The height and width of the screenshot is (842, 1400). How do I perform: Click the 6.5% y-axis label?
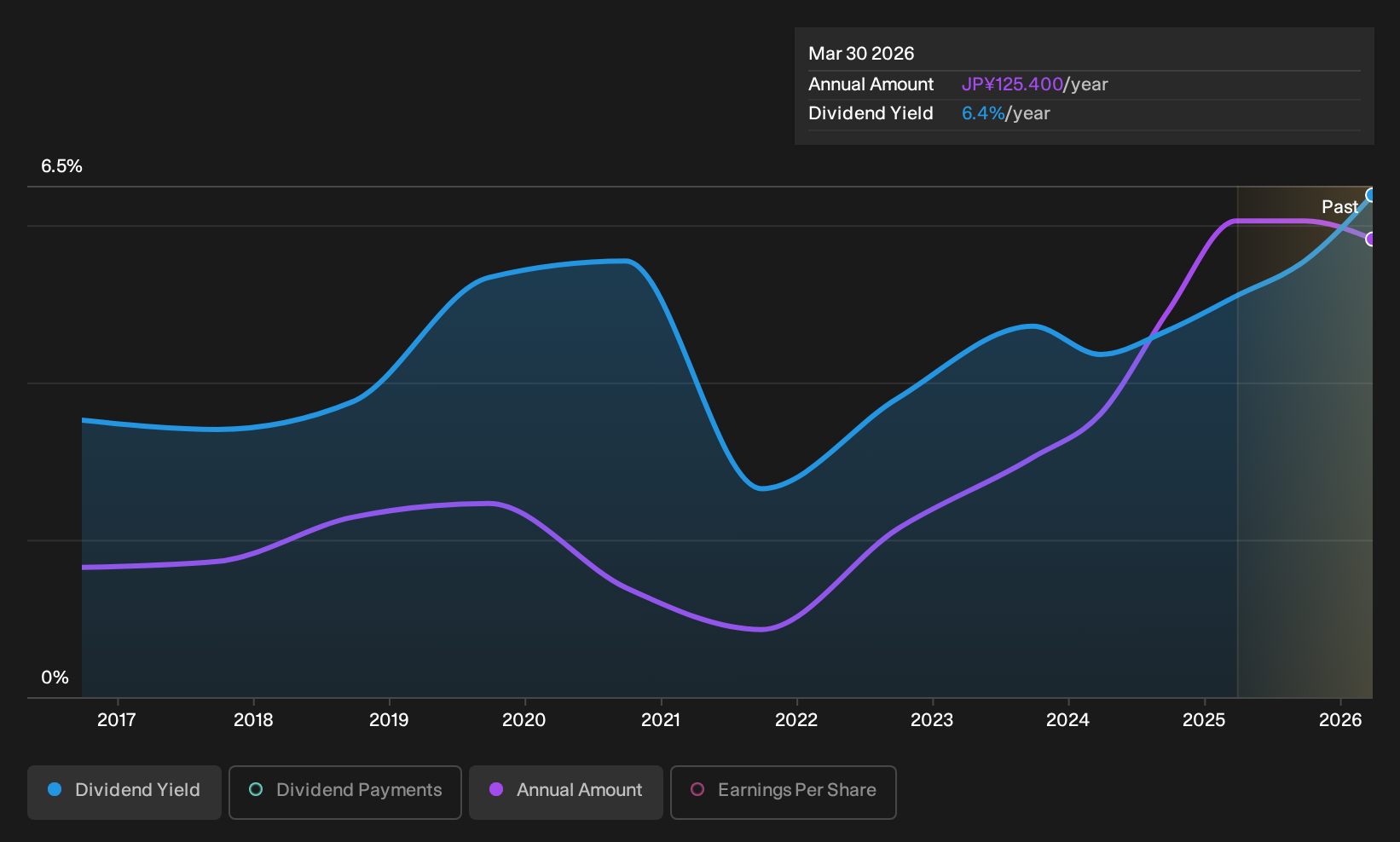[61, 166]
